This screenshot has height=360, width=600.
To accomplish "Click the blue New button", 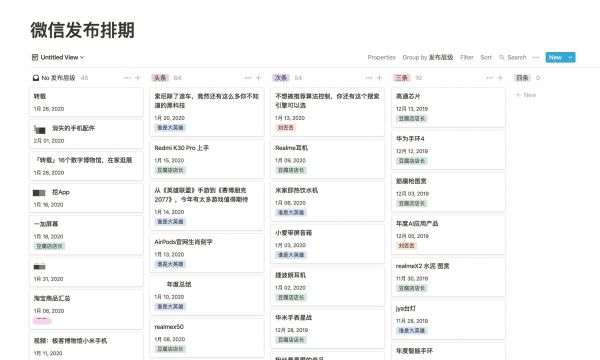I will pos(555,57).
